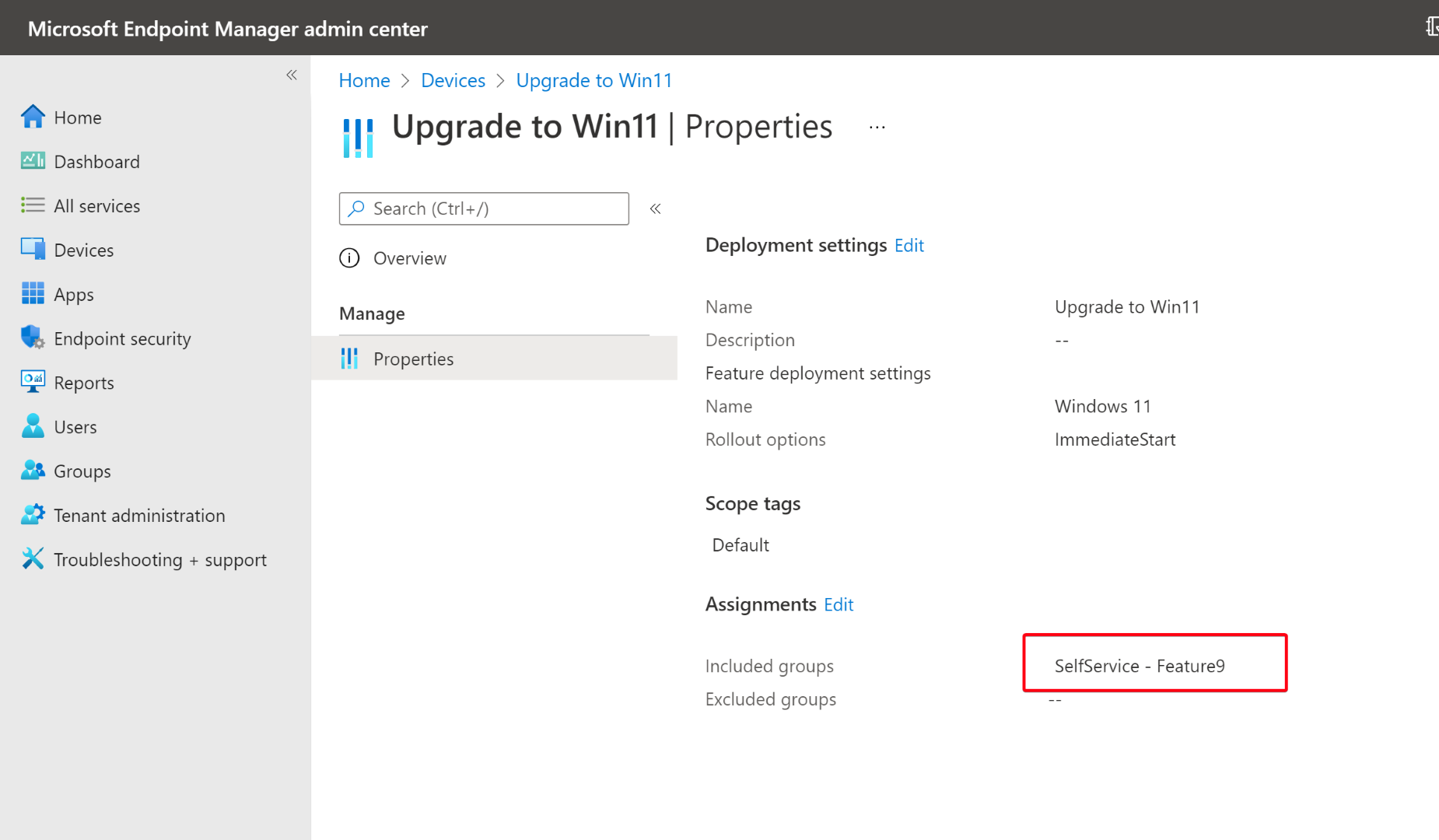Click the Upgrade to Win11 name value

[x=1127, y=307]
